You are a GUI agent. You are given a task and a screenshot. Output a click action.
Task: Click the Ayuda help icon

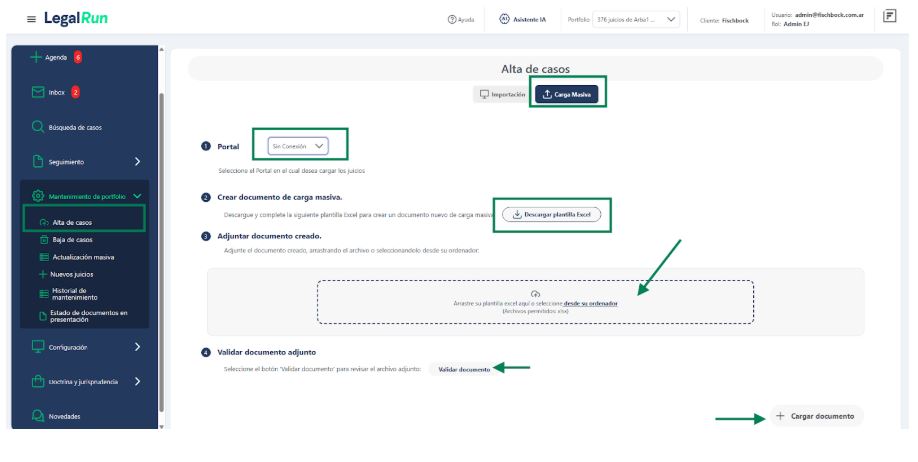(x=452, y=19)
